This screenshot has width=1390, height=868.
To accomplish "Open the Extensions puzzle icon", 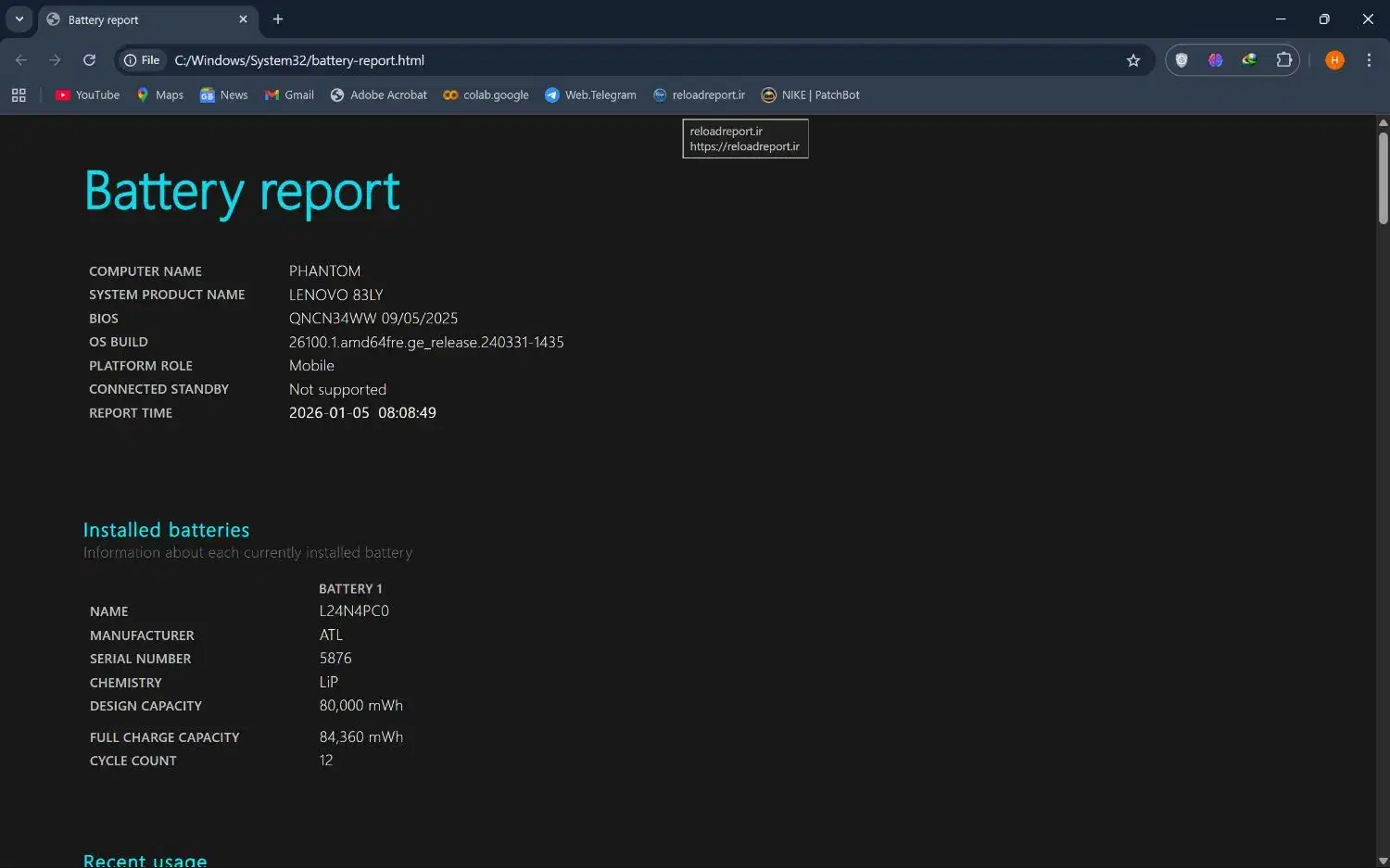I will [x=1283, y=60].
